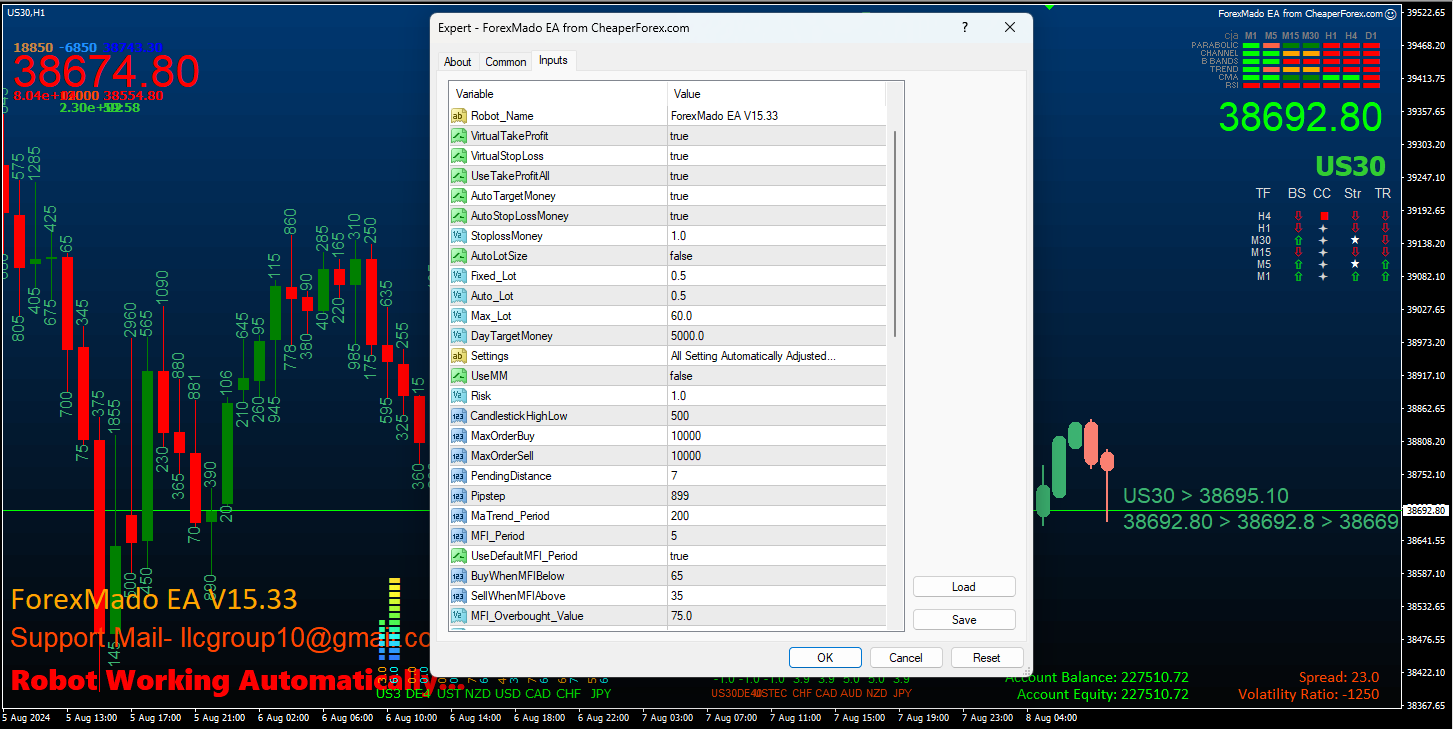1453x729 pixels.
Task: Click the Variable column header
Action: (x=558, y=94)
